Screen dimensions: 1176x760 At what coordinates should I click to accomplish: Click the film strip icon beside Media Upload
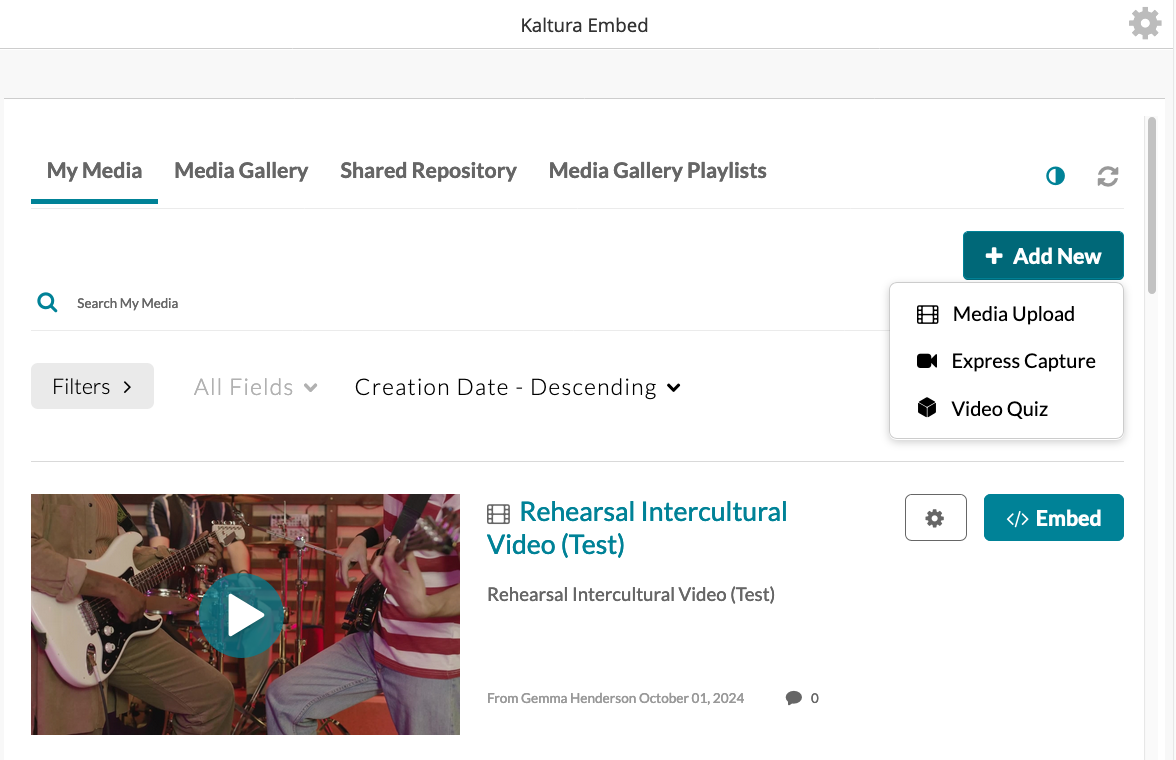pyautogui.click(x=928, y=314)
